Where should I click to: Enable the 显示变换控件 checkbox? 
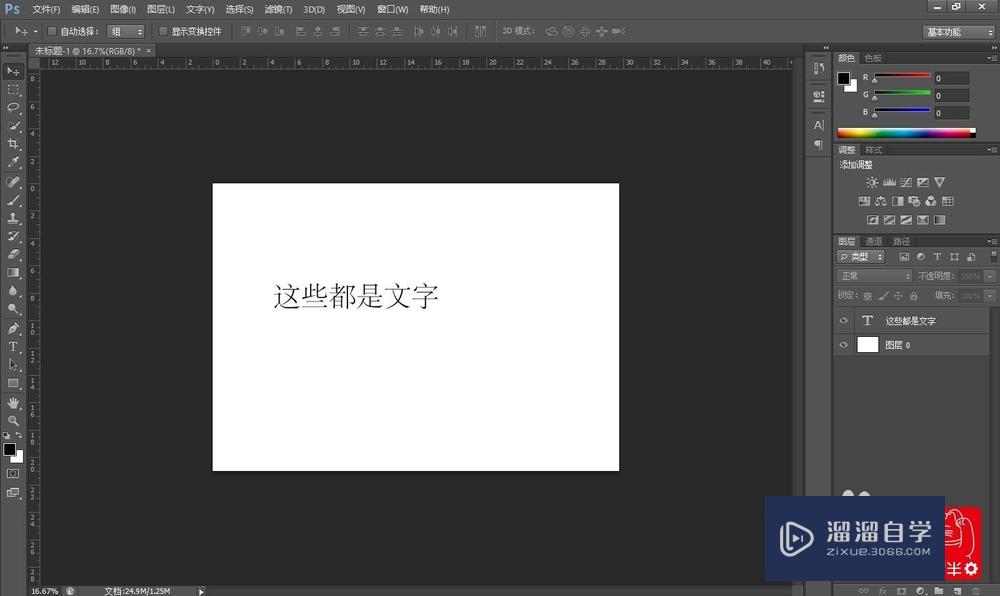(x=163, y=30)
